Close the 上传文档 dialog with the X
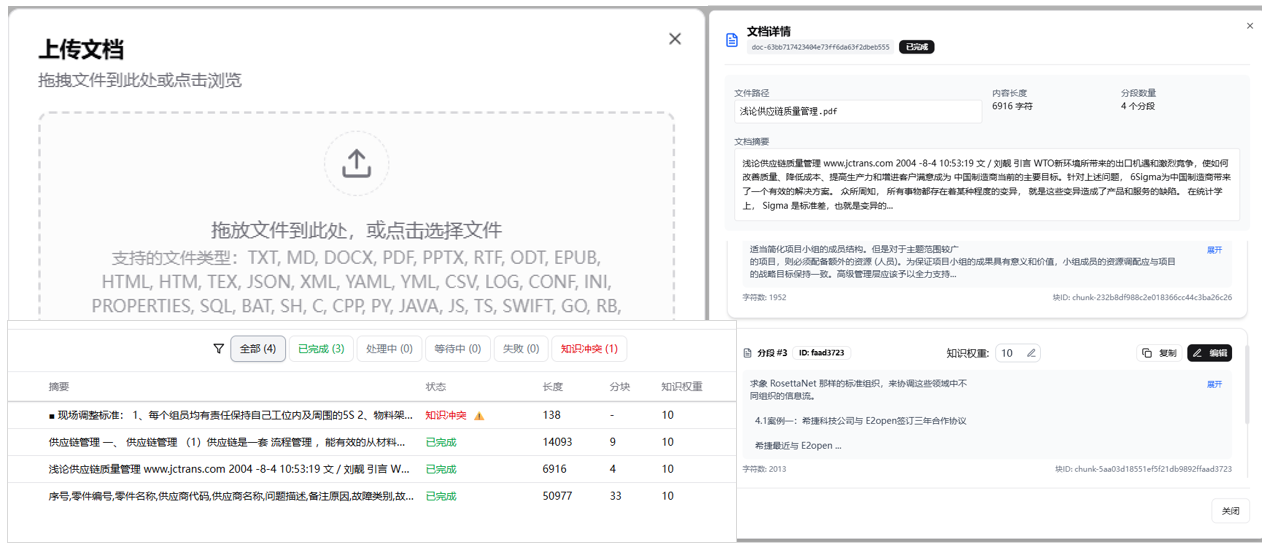The width and height of the screenshot is (1262, 546). pos(675,39)
